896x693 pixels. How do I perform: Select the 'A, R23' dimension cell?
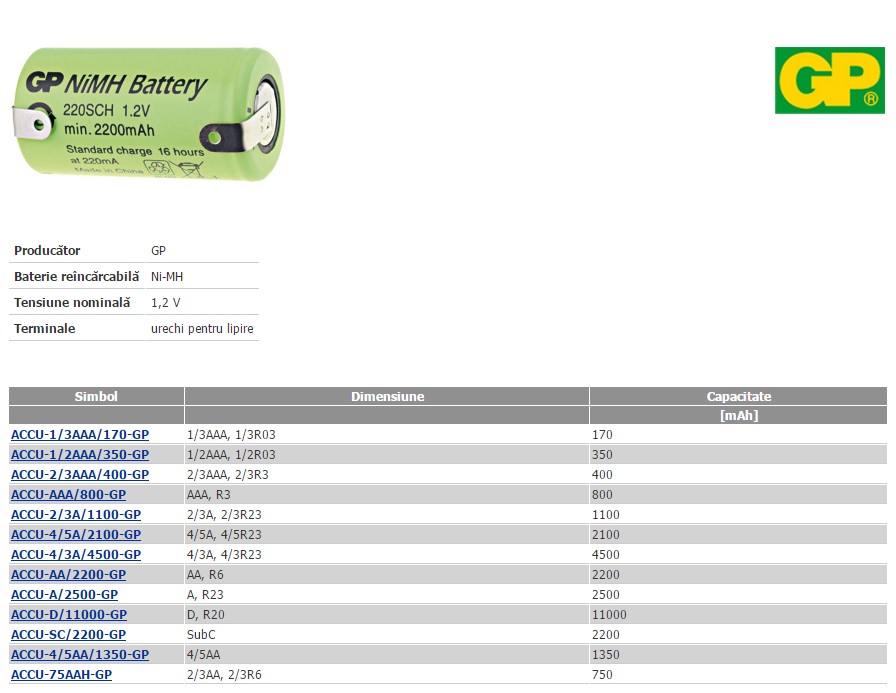[387, 595]
